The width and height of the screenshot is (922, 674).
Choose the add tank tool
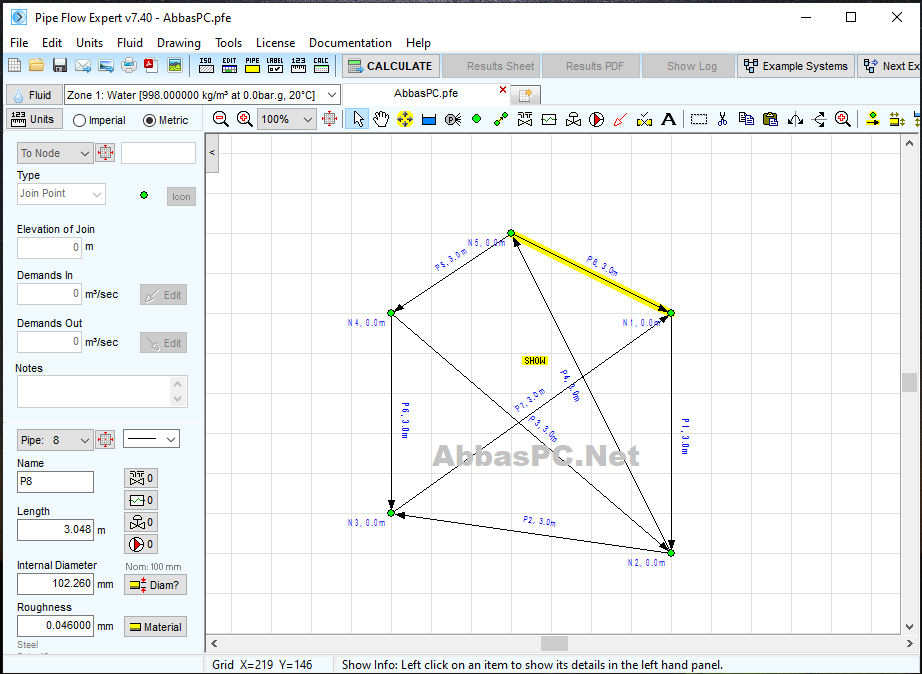(x=429, y=119)
